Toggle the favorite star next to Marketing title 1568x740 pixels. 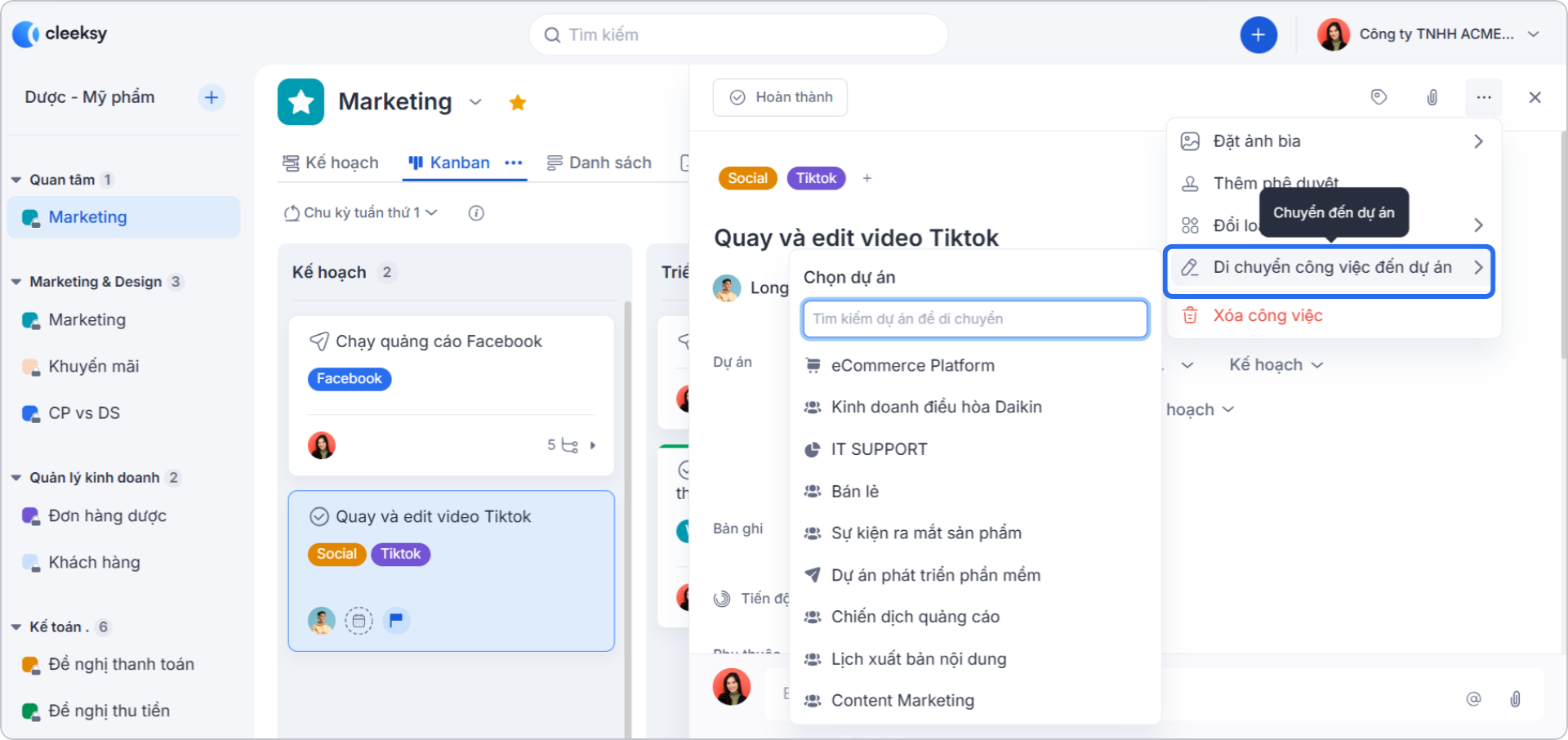518,102
